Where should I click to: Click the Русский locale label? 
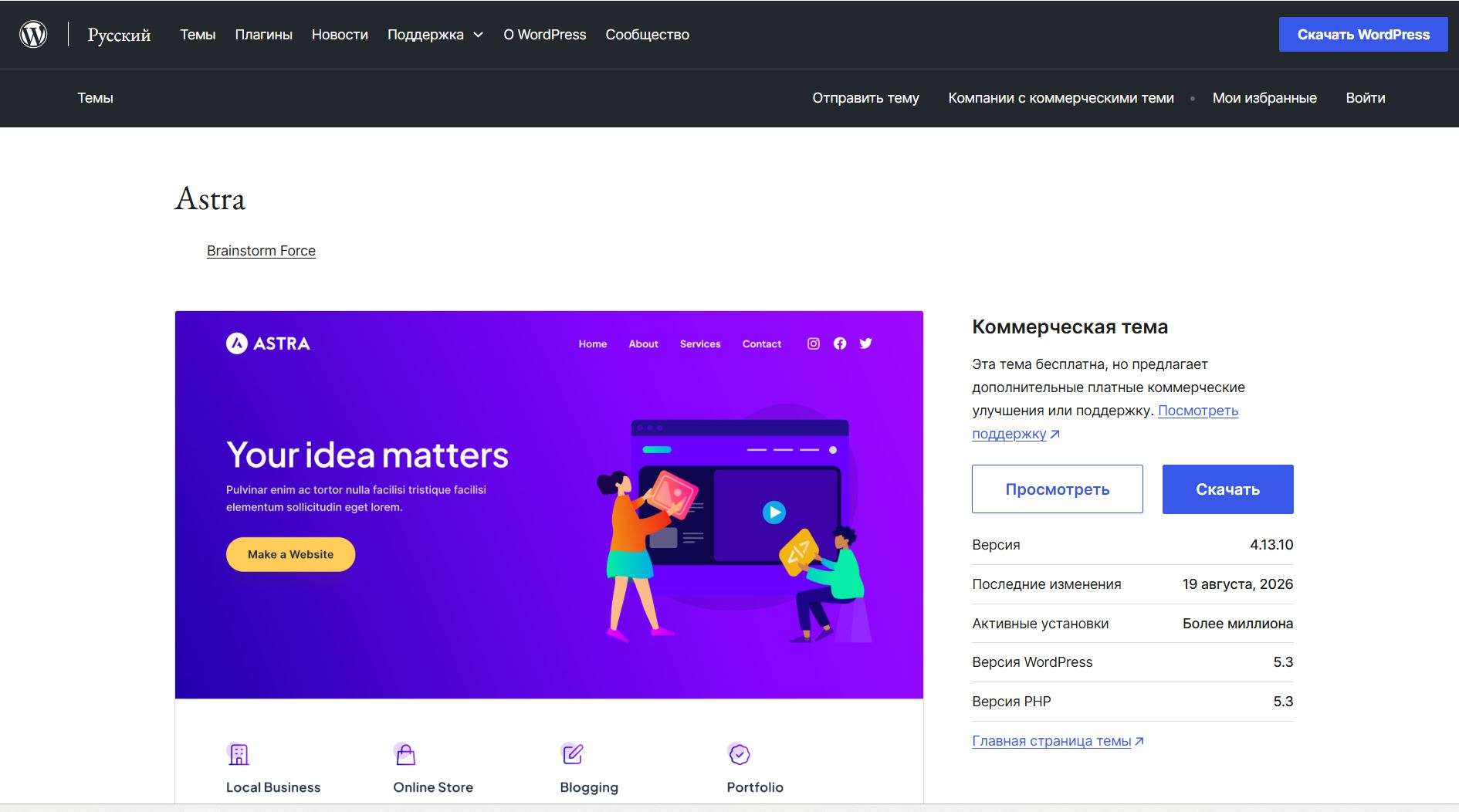coord(119,35)
